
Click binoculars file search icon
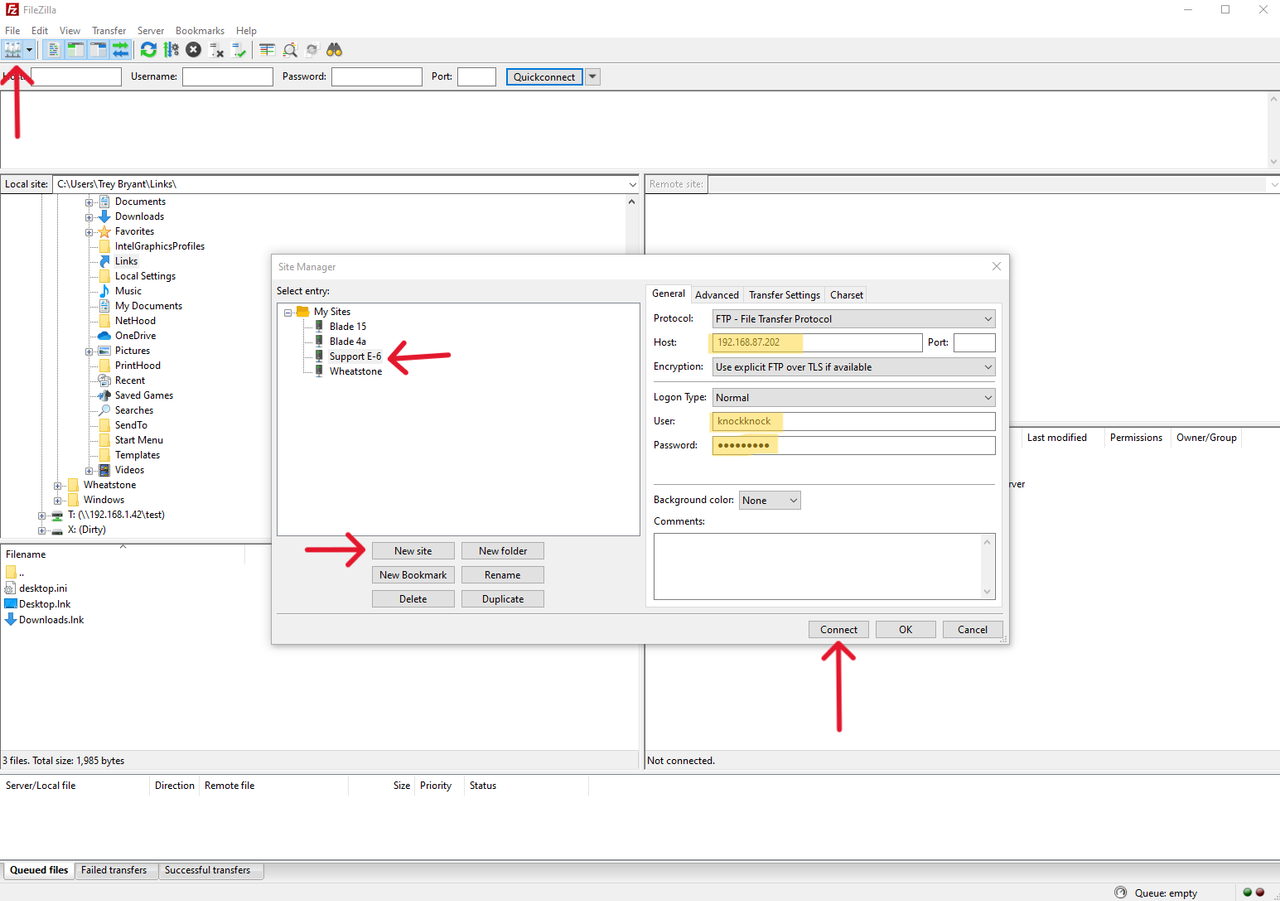335,49
